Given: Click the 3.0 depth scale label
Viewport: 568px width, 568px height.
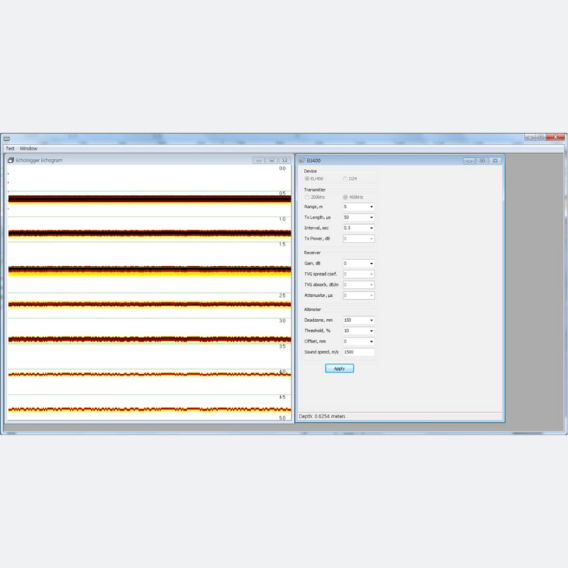Looking at the screenshot, I should 282,321.
